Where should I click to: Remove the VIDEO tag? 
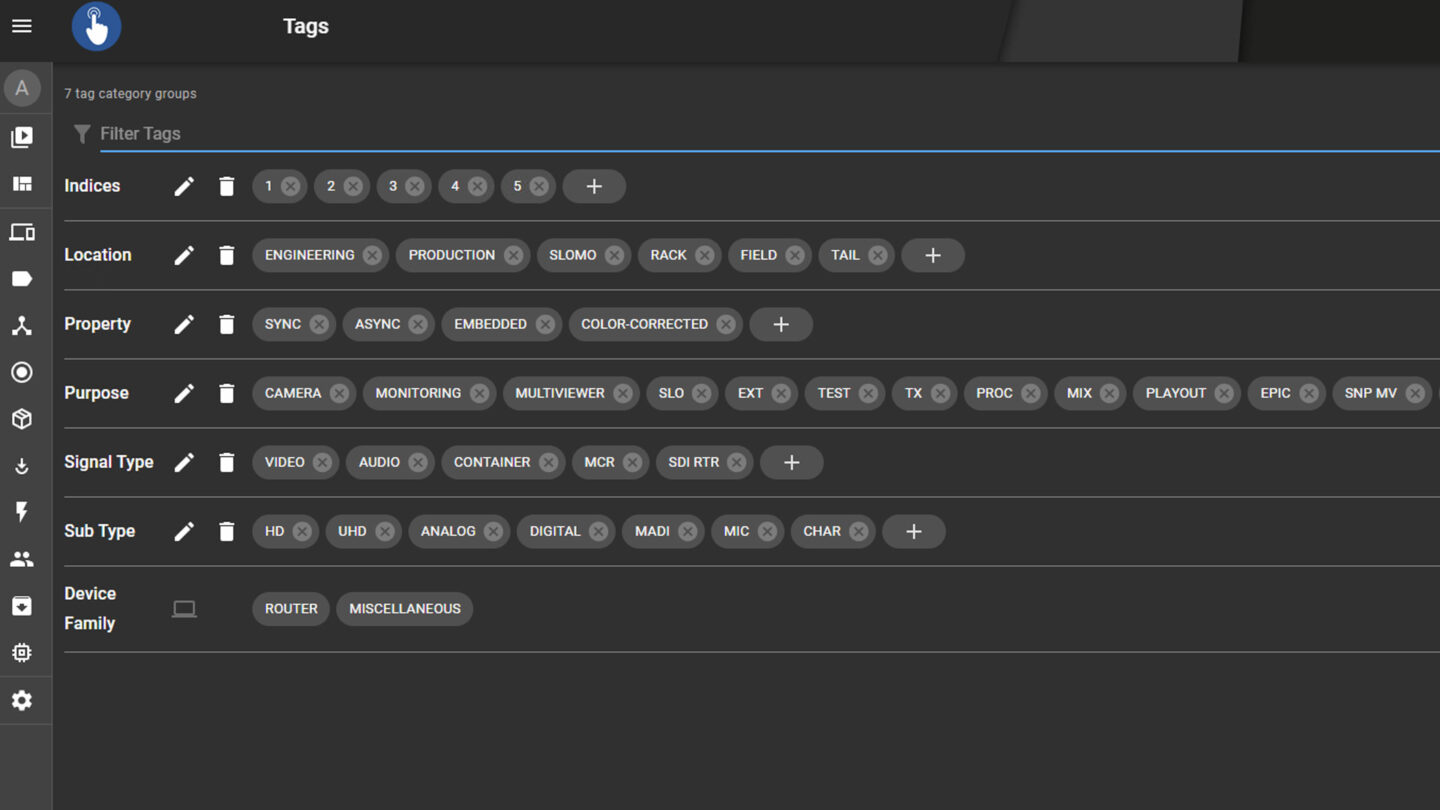point(322,462)
